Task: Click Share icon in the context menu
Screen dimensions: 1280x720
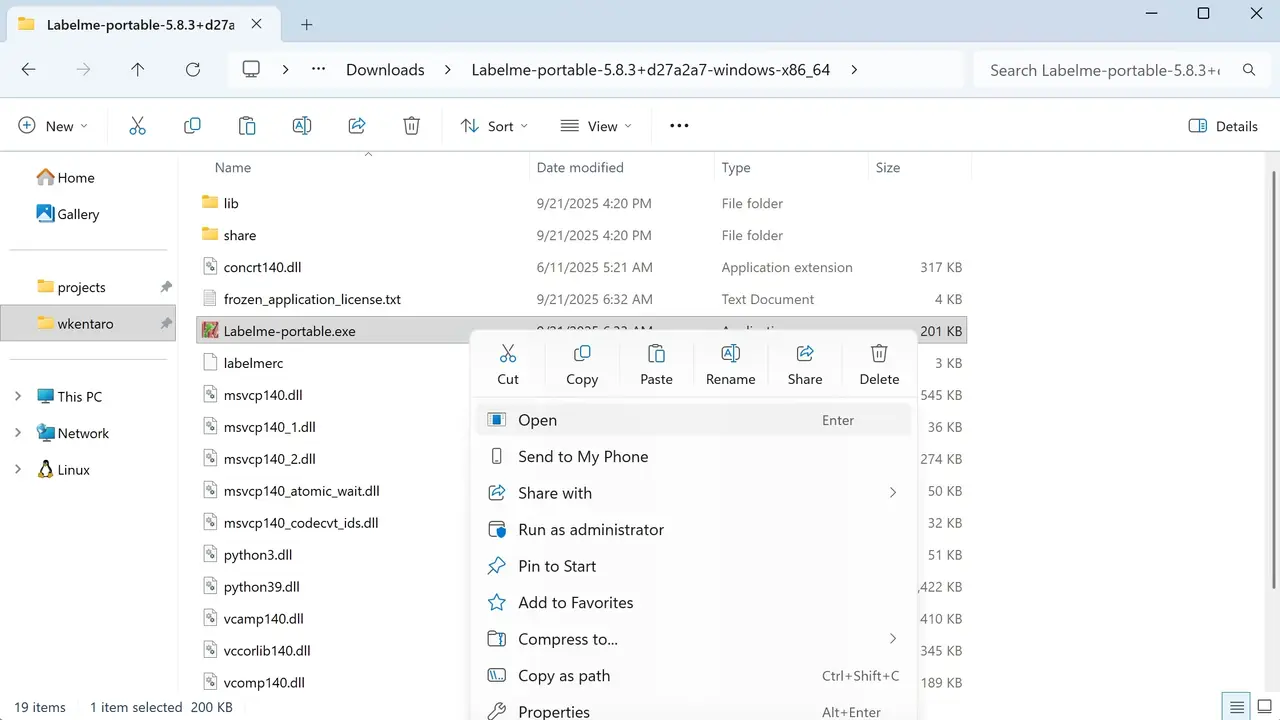Action: click(804, 364)
